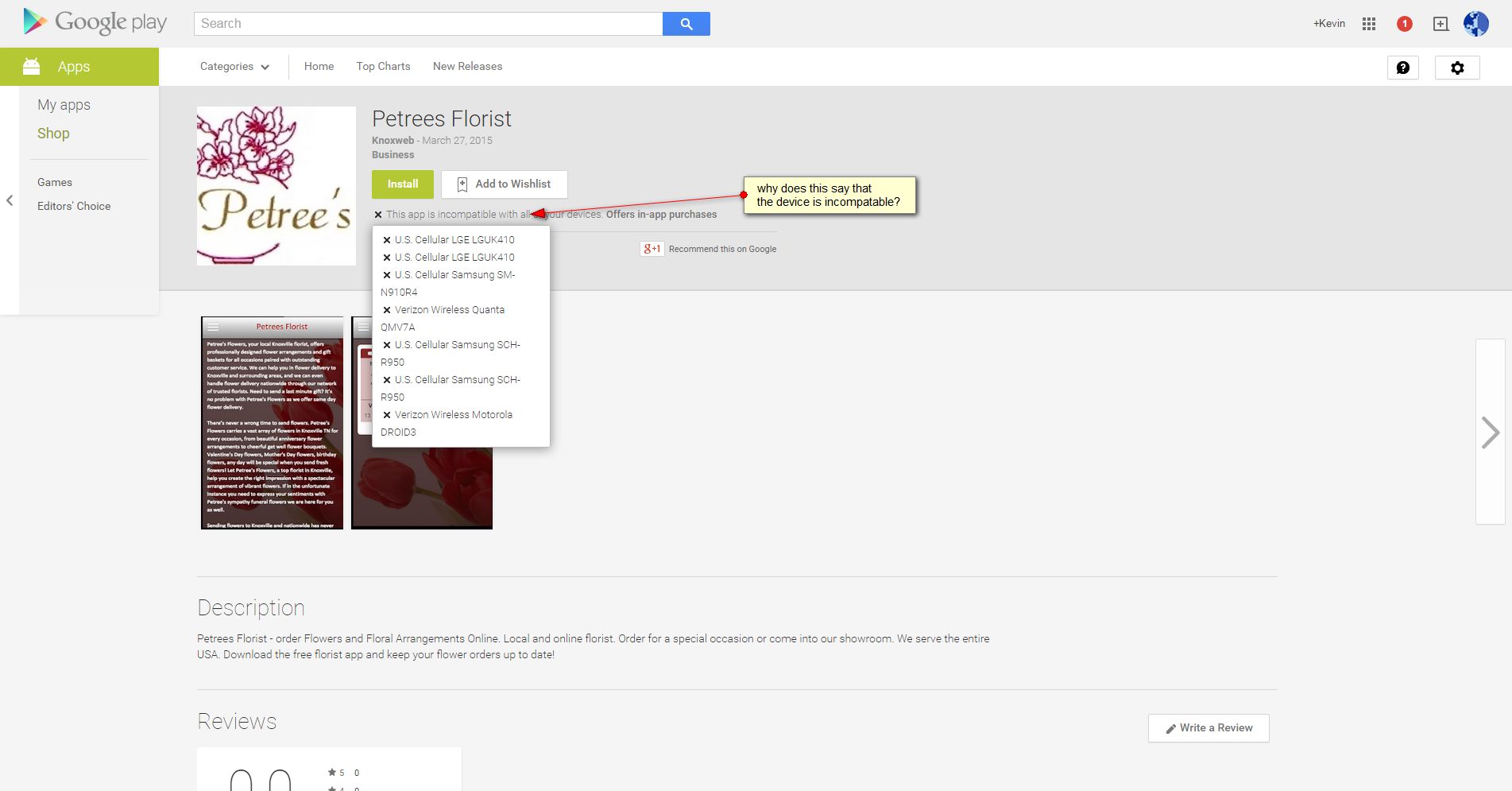The height and width of the screenshot is (791, 1512).
Task: Open the Google apps grid icon
Action: pyautogui.click(x=1369, y=24)
